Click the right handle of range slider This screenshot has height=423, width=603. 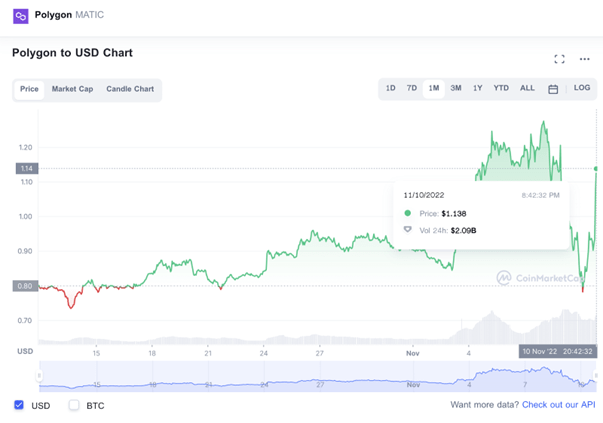(596, 375)
